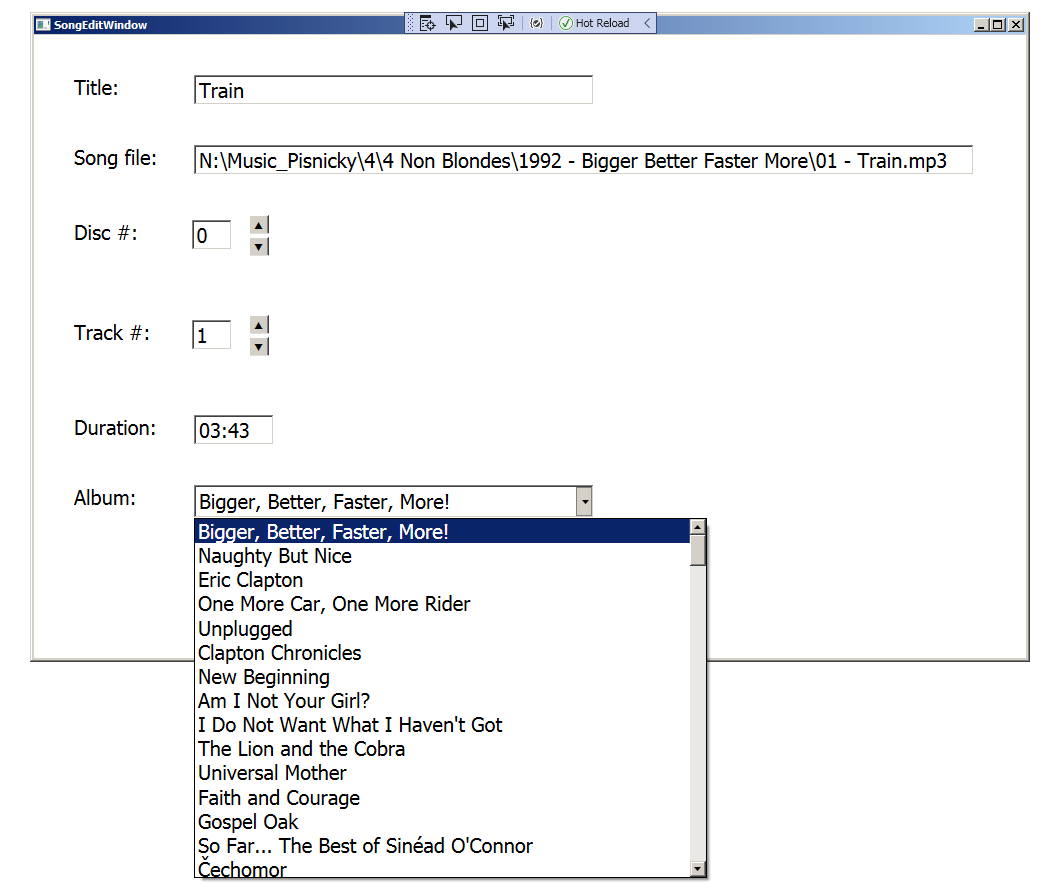
Task: Select 'I Do Not Want What I Haven't Got'
Action: 443,726
